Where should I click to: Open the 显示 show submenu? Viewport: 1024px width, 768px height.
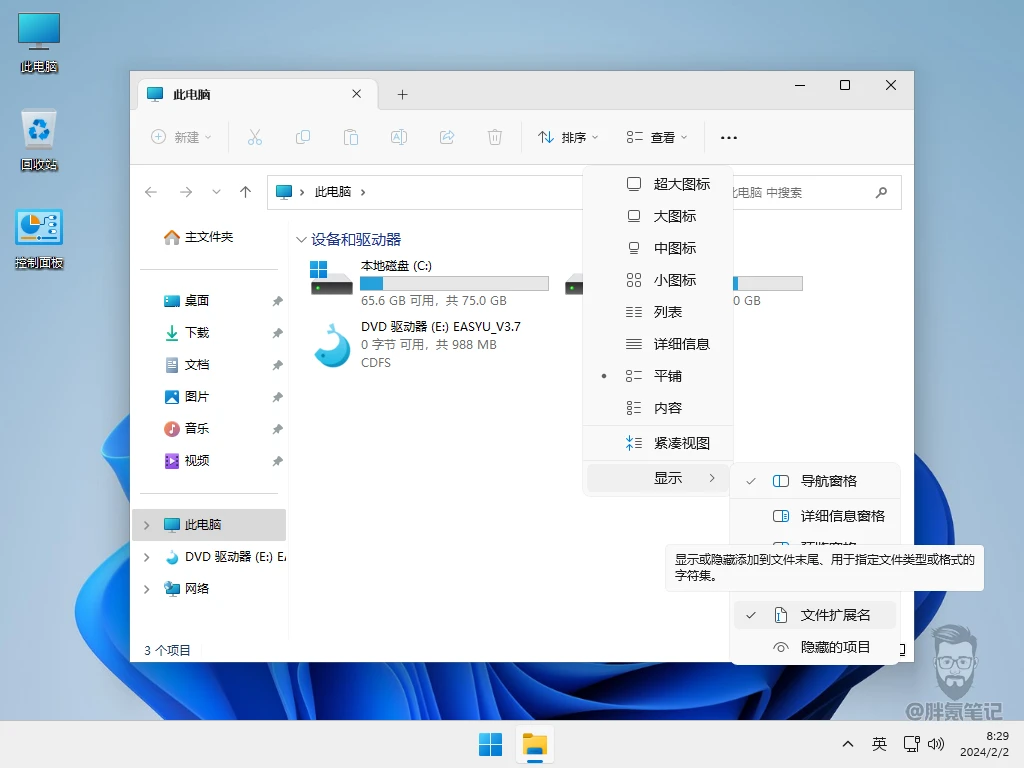tap(658, 478)
